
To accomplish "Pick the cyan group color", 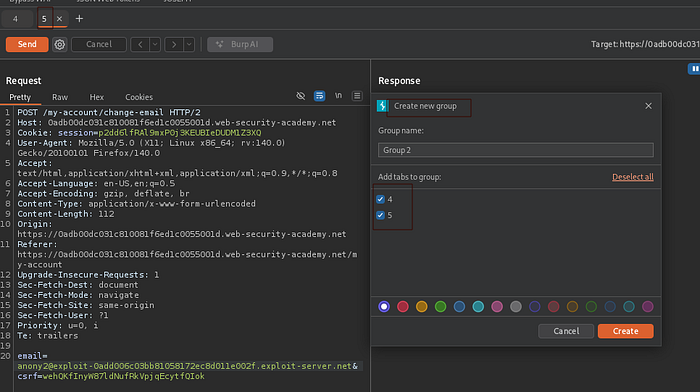I will pos(478,306).
